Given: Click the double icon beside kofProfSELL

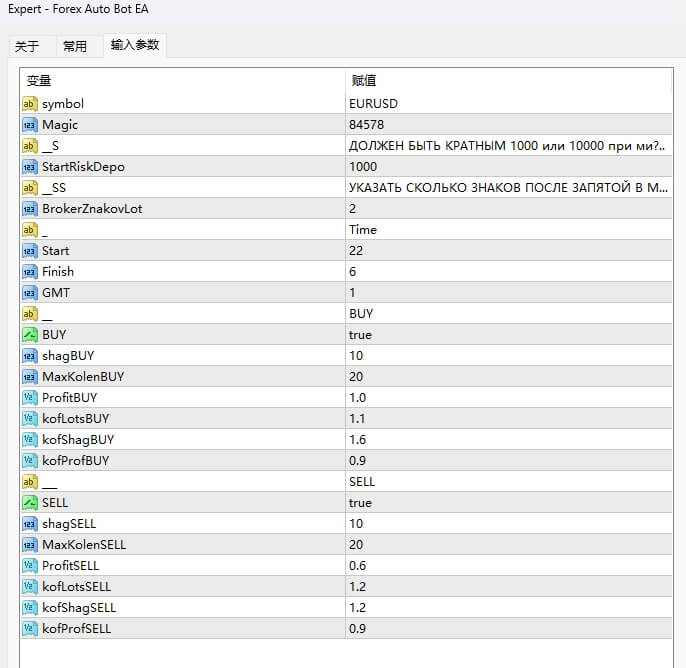Looking at the screenshot, I should tap(29, 629).
